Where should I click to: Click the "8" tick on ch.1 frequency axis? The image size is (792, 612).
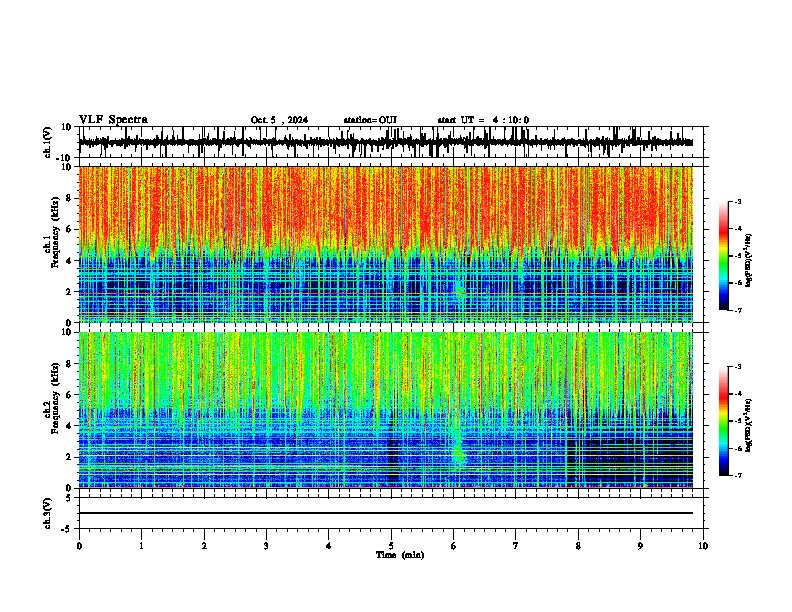70,198
